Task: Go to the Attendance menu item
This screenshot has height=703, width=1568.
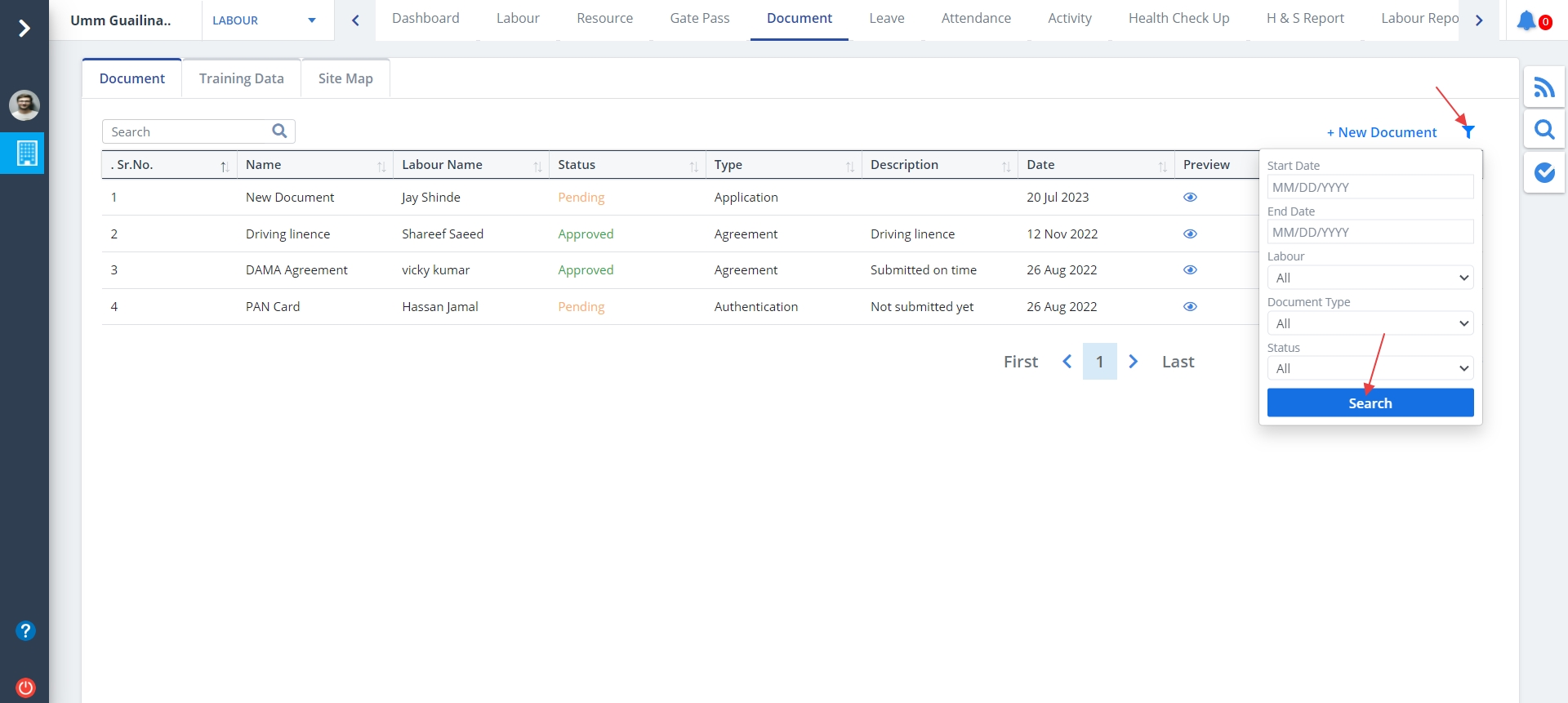Action: (x=975, y=18)
